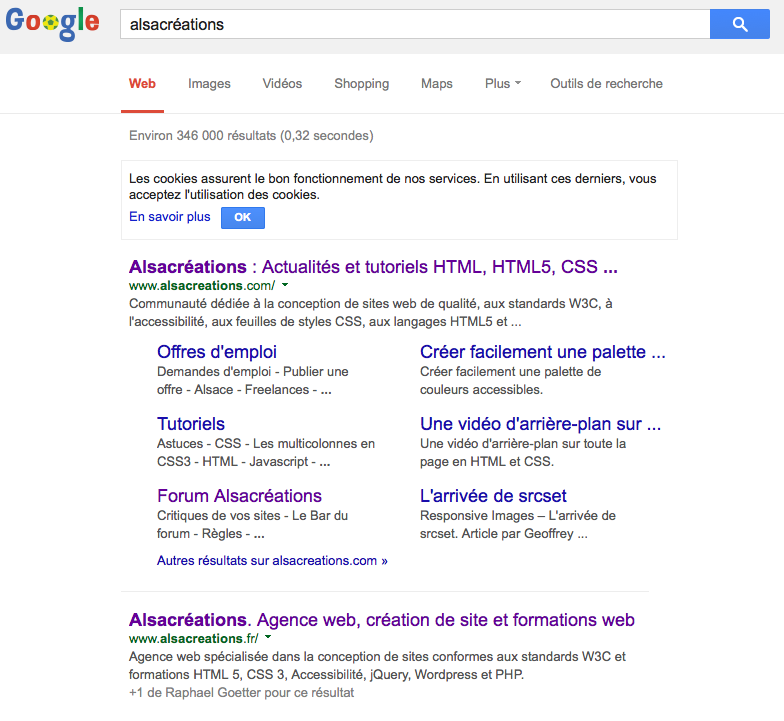This screenshot has height=721, width=784.
Task: Click the Google logo
Action: (52, 23)
